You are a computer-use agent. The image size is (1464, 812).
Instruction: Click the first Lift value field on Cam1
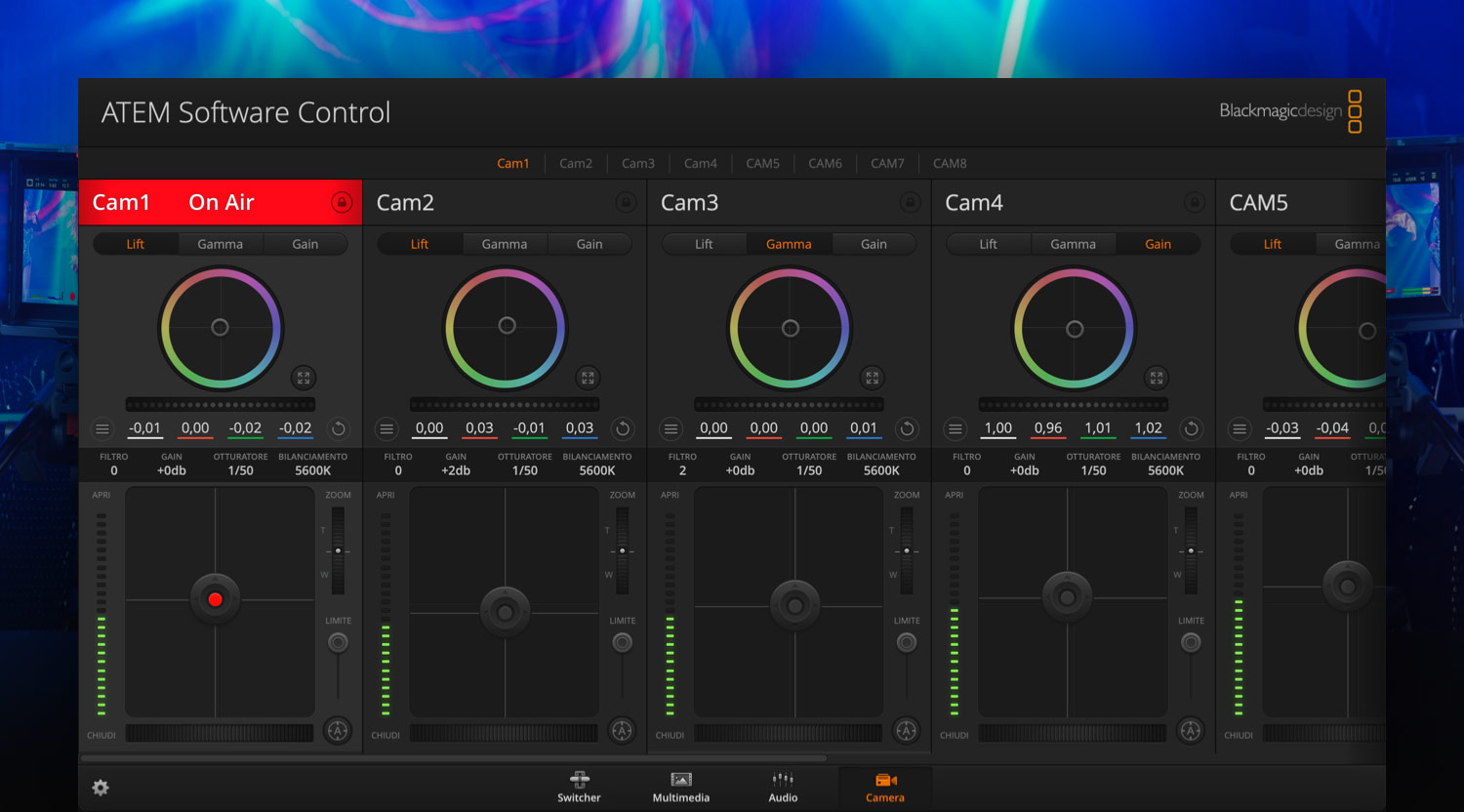(x=144, y=428)
